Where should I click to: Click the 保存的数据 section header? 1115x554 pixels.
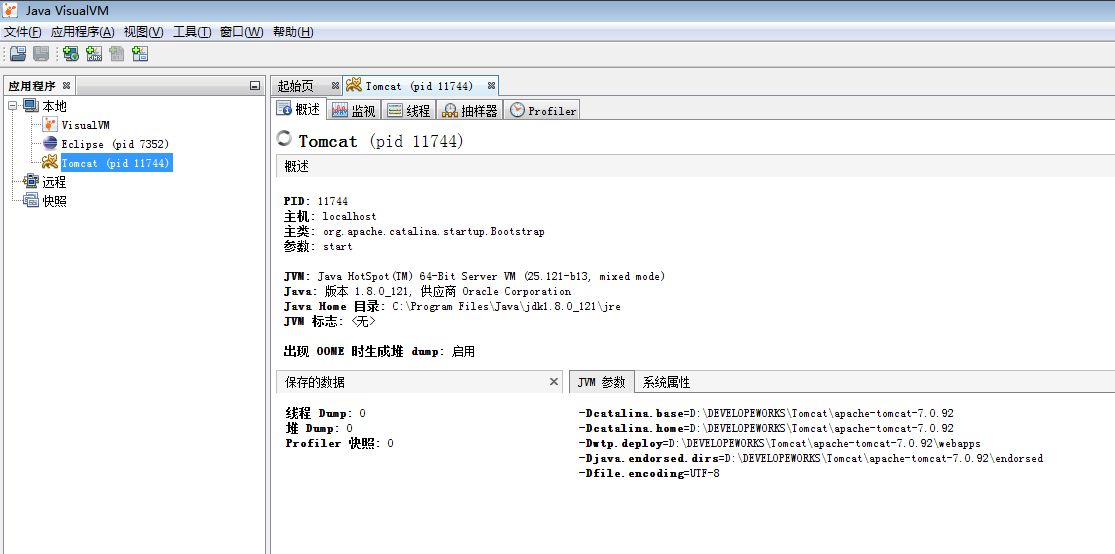(x=419, y=382)
